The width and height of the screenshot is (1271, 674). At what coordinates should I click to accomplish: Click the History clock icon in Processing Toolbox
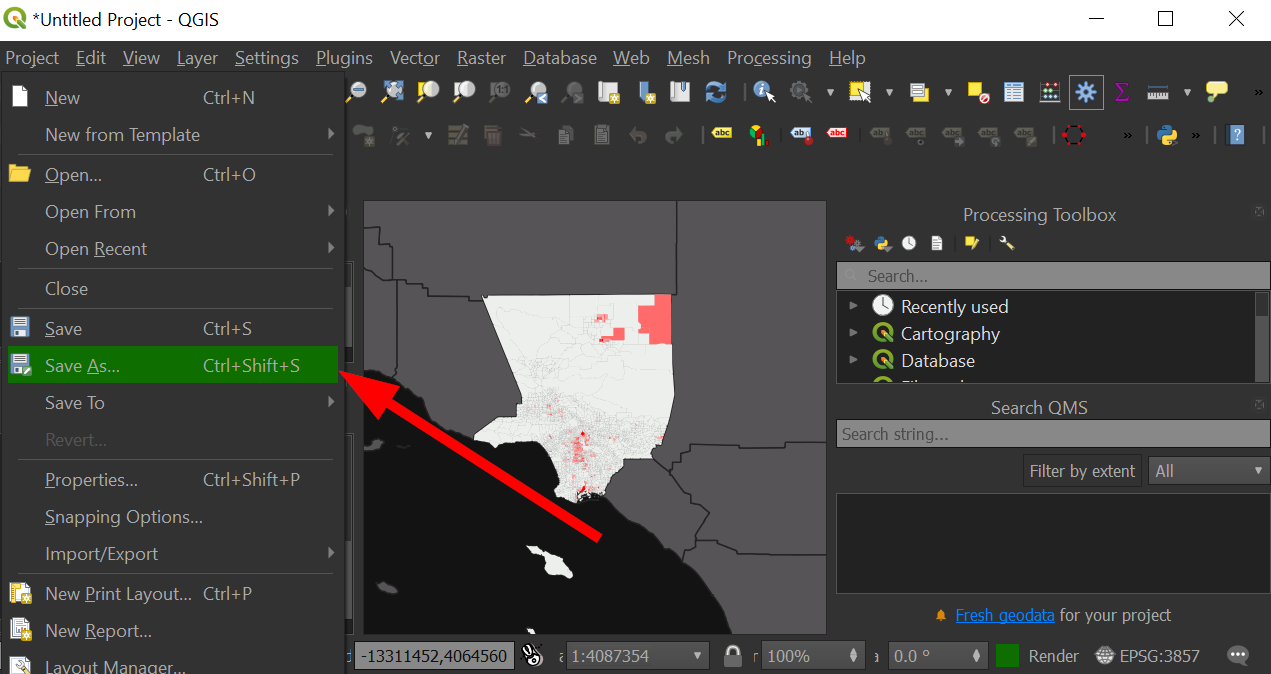coord(909,243)
